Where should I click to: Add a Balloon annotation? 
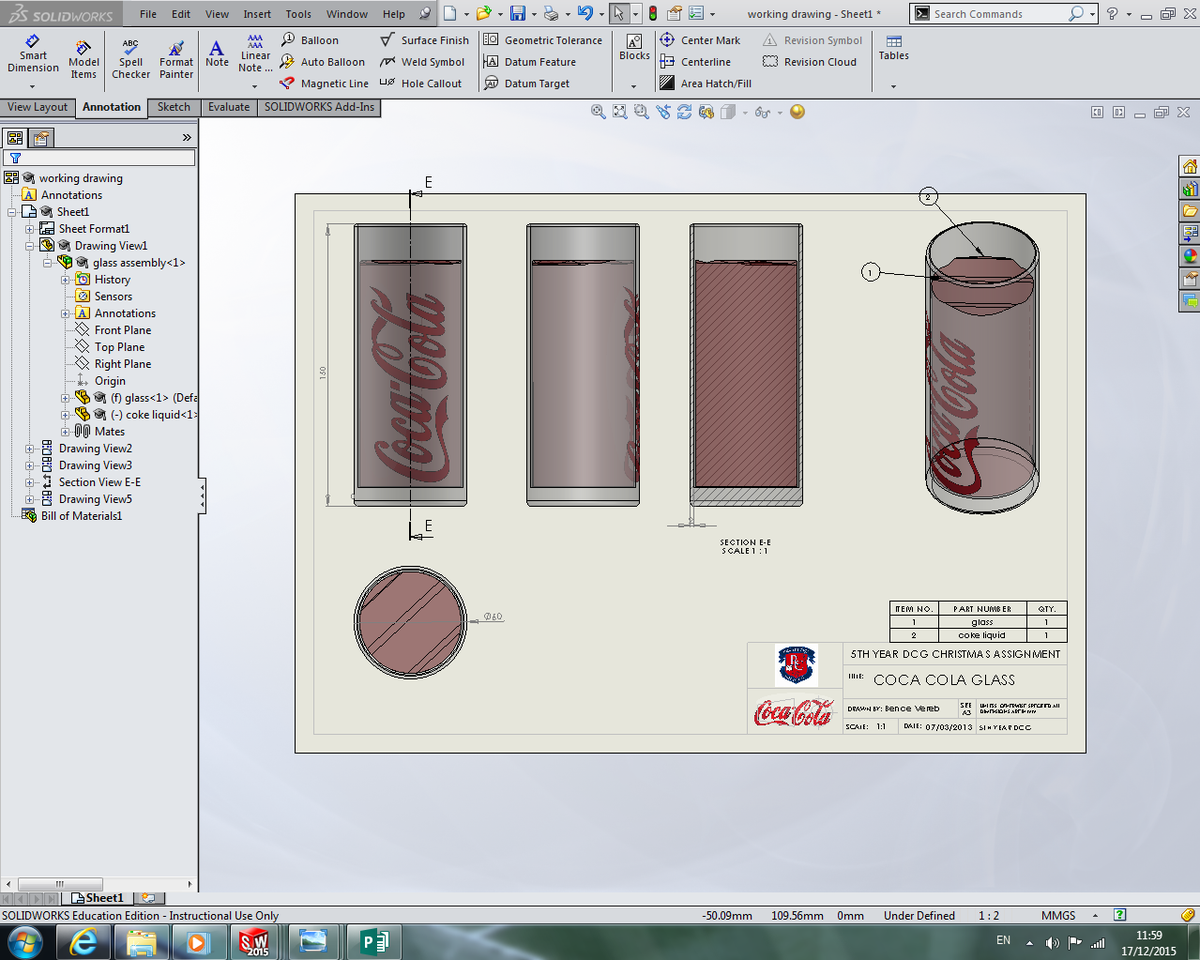tap(309, 40)
